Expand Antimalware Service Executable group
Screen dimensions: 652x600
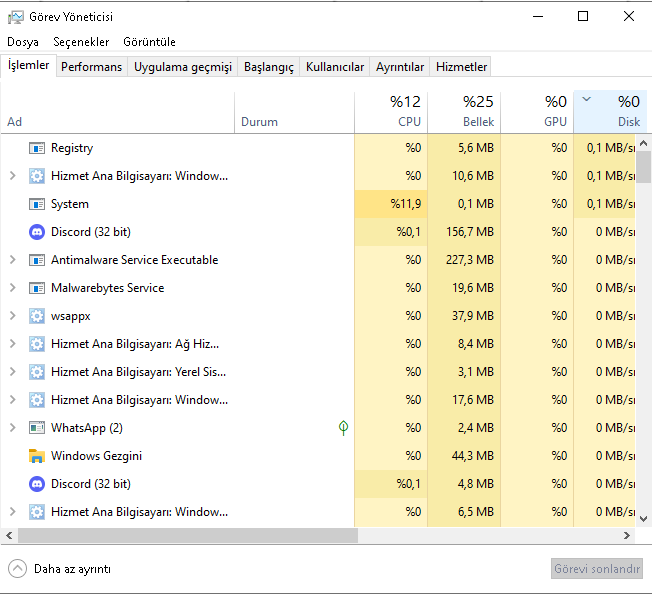12,260
